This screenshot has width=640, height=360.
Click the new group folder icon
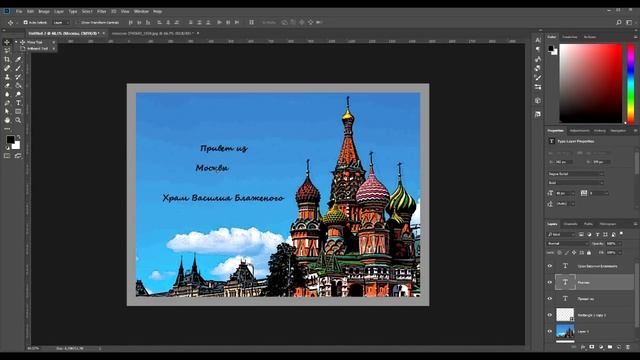click(x=610, y=347)
